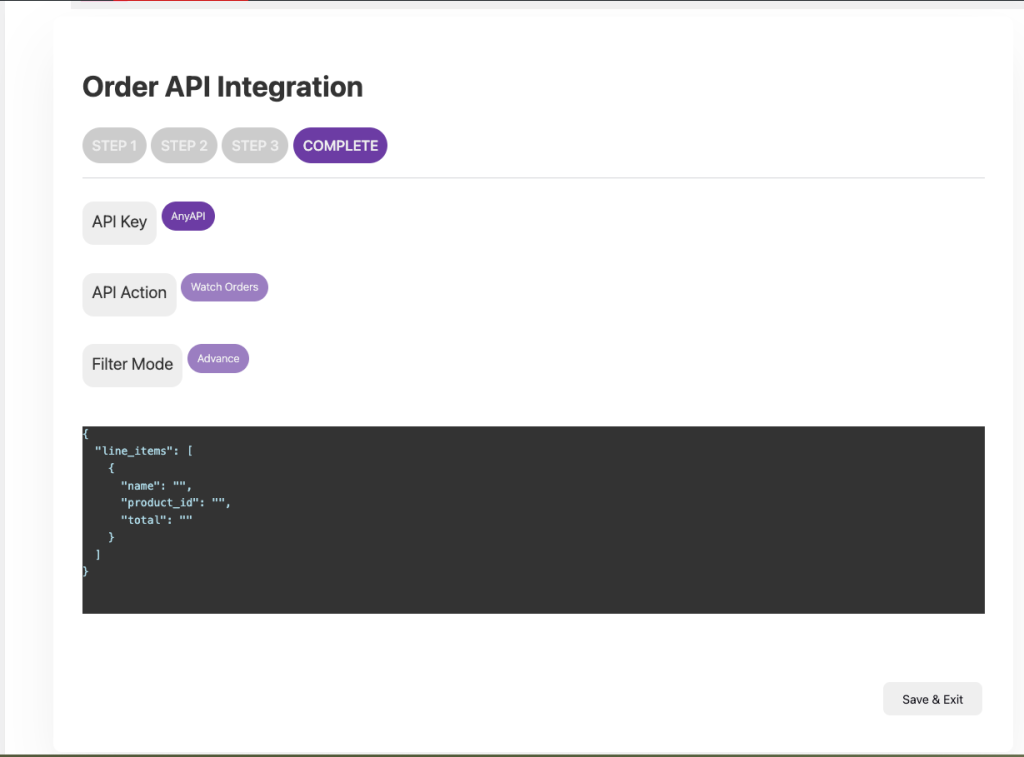Click the Watch Orders action badge
The image size is (1024, 757).
pos(224,287)
